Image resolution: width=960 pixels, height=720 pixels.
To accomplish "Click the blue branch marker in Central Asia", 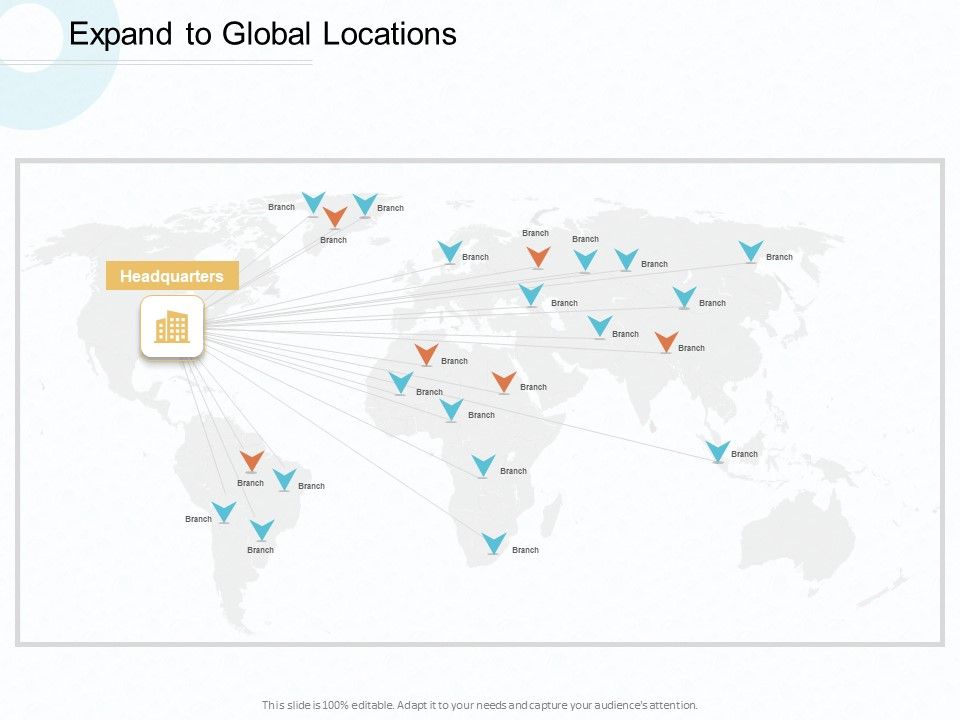I will click(600, 327).
